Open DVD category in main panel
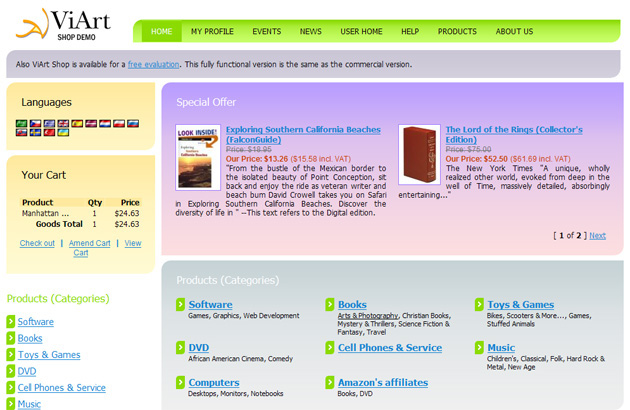This screenshot has width=630, height=410. (199, 347)
